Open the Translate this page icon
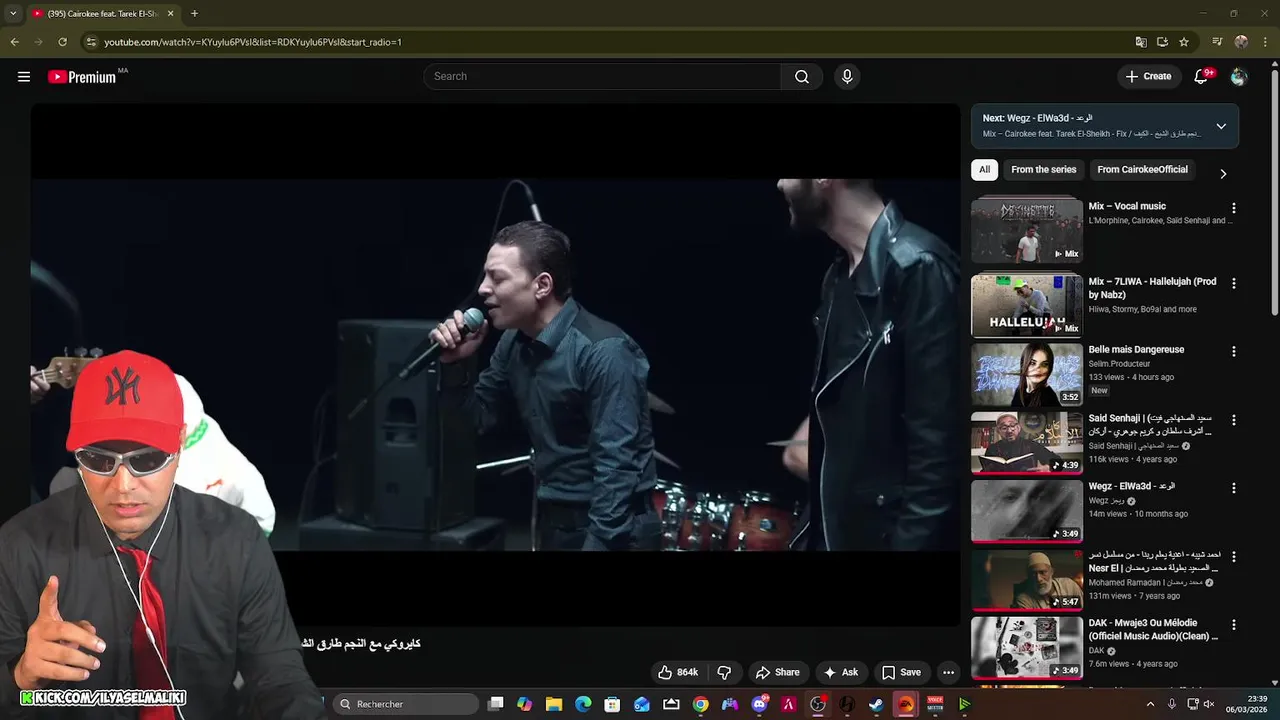1280x720 pixels. (1141, 42)
